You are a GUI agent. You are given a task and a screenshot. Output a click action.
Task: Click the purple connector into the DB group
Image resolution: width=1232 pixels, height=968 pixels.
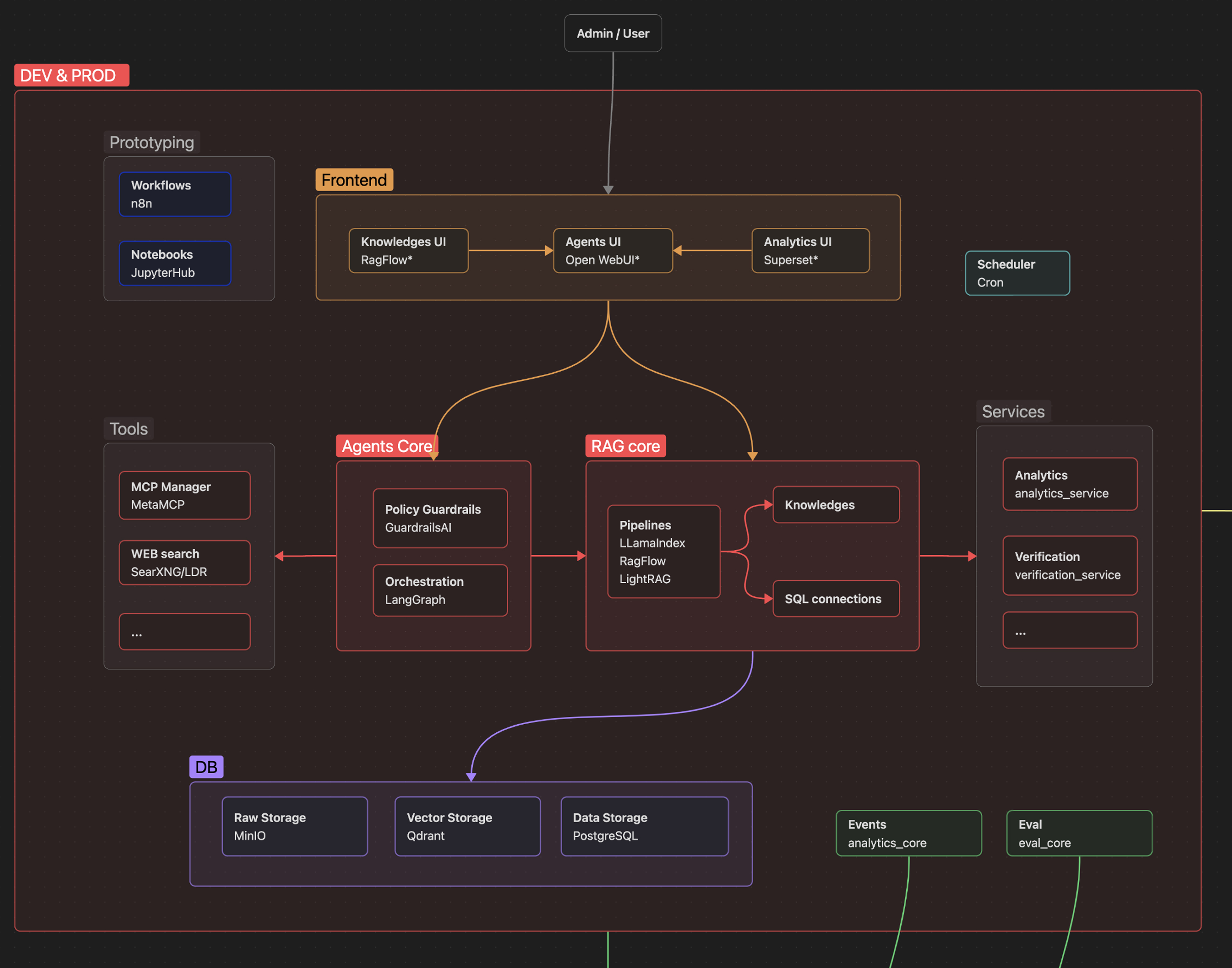pyautogui.click(x=612, y=716)
